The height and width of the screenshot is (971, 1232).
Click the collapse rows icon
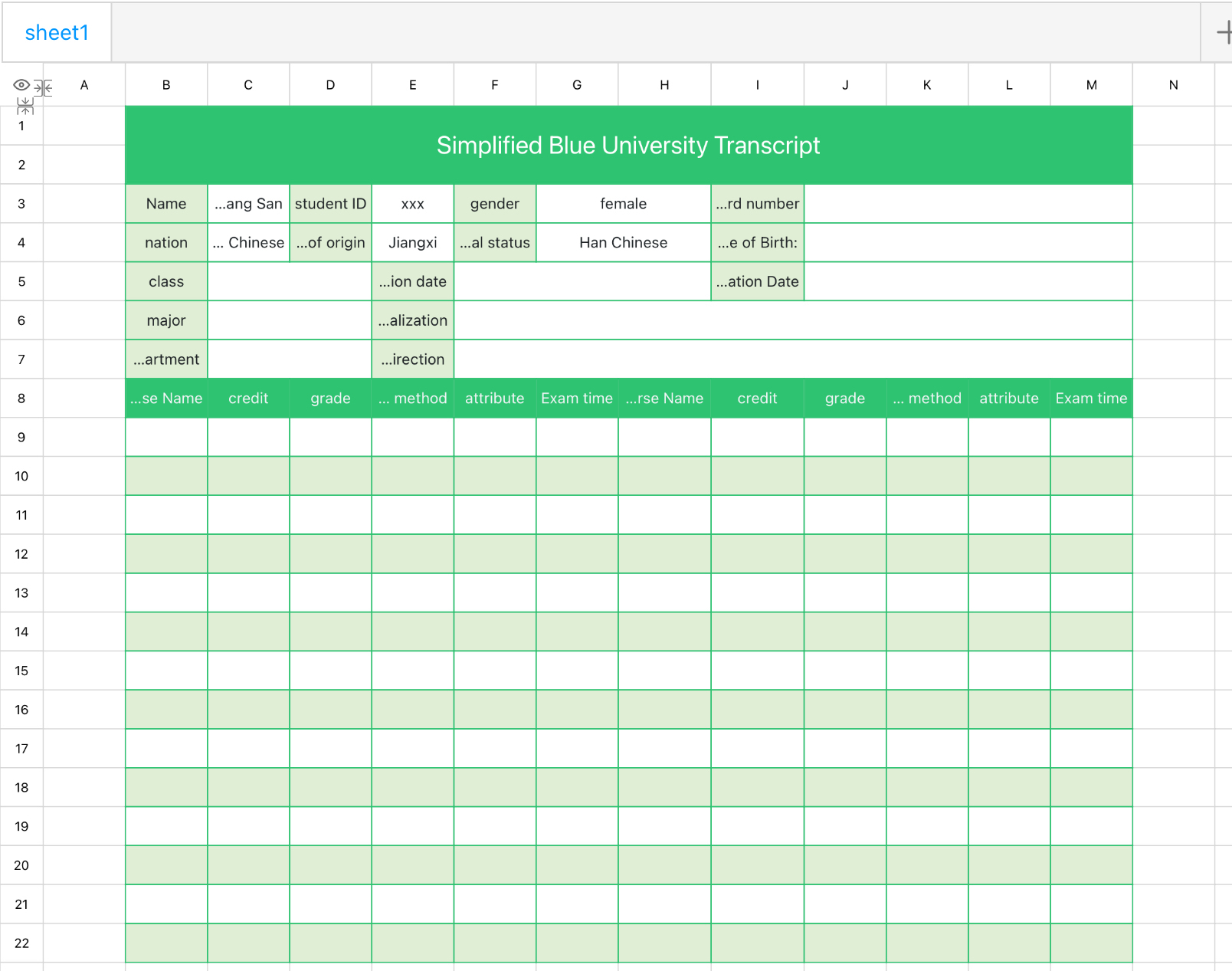tap(25, 106)
